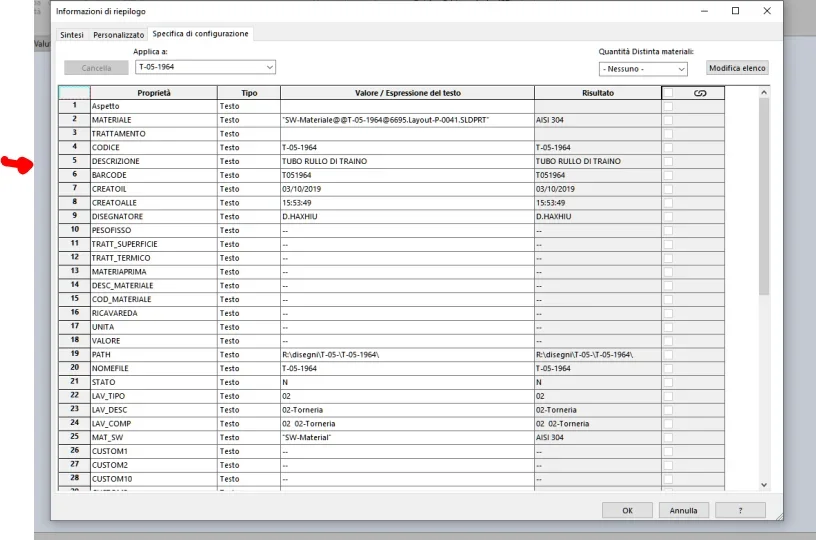Select the BARCODE property name cell
This screenshot has height=540, width=816.
pyautogui.click(x=152, y=175)
